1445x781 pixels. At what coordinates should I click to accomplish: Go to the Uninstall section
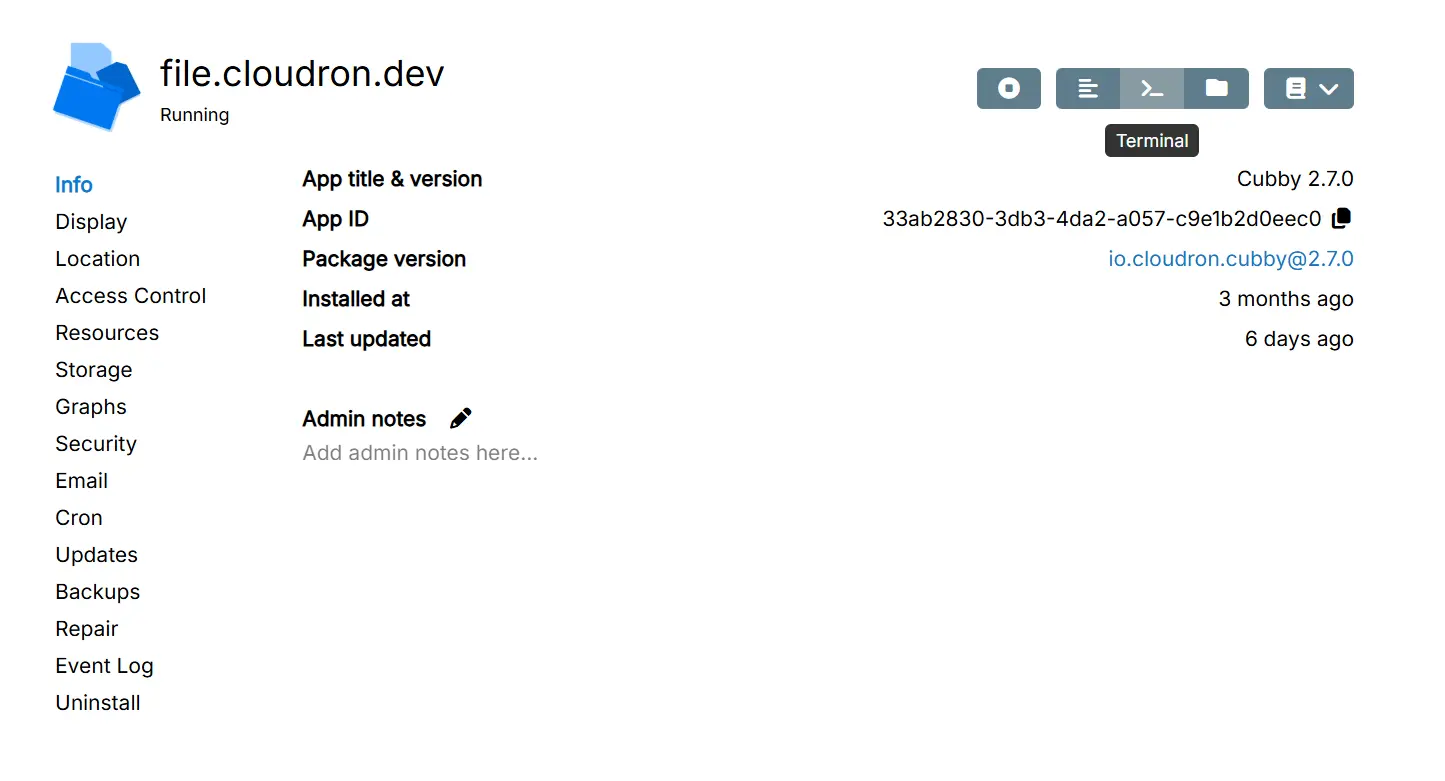[97, 703]
